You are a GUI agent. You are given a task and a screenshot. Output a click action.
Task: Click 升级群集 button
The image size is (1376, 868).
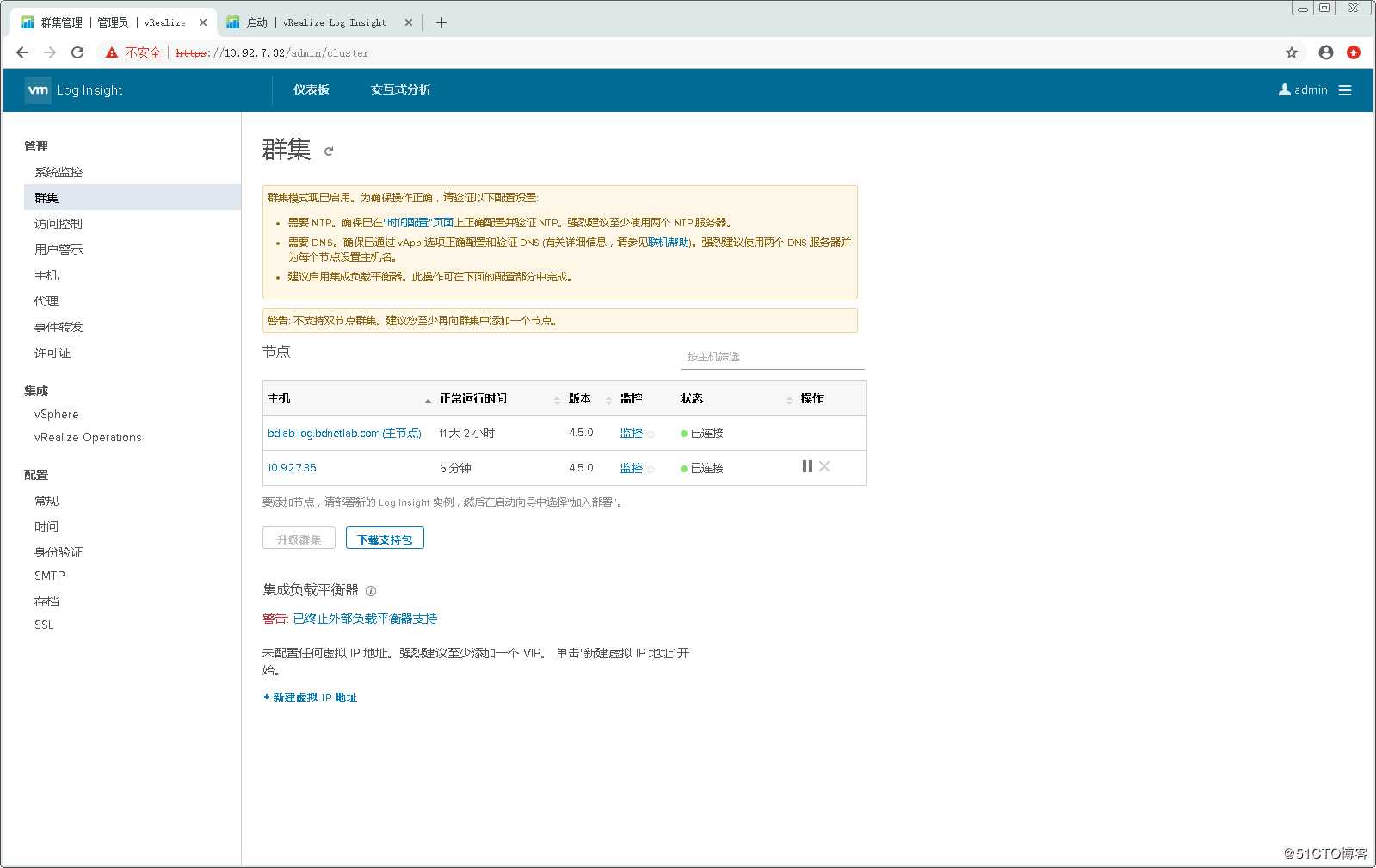pyautogui.click(x=299, y=539)
